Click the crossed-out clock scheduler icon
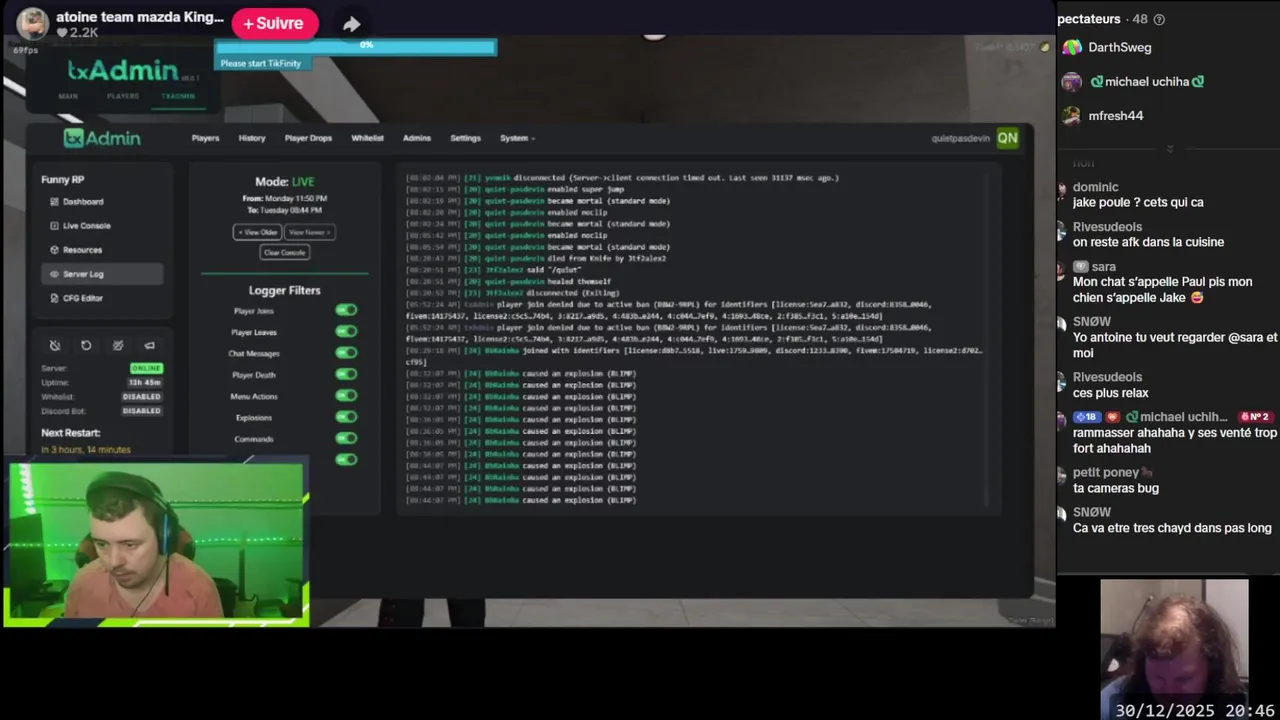This screenshot has height=720, width=1280. tap(55, 345)
